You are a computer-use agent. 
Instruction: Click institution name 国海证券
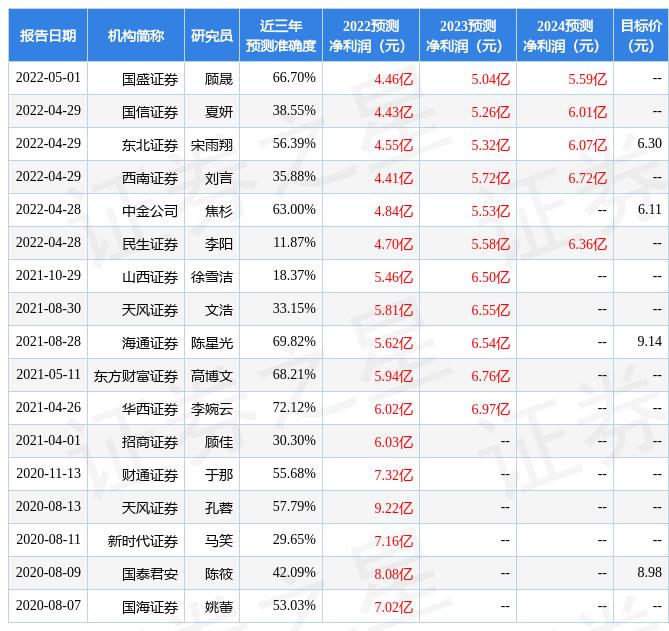[150, 607]
